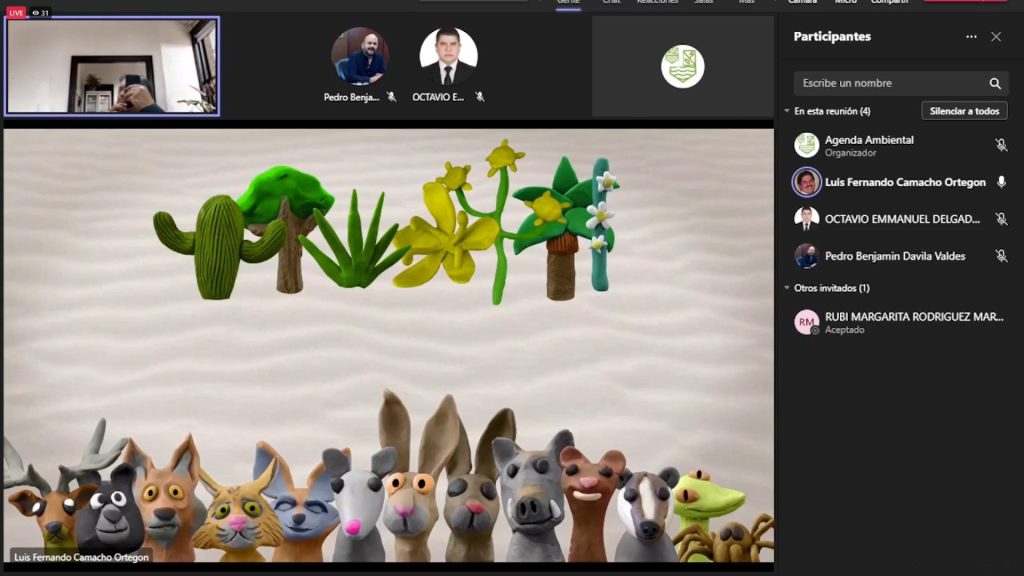Select the self-view camera thumbnail
This screenshot has width=1024, height=576.
pyautogui.click(x=112, y=66)
